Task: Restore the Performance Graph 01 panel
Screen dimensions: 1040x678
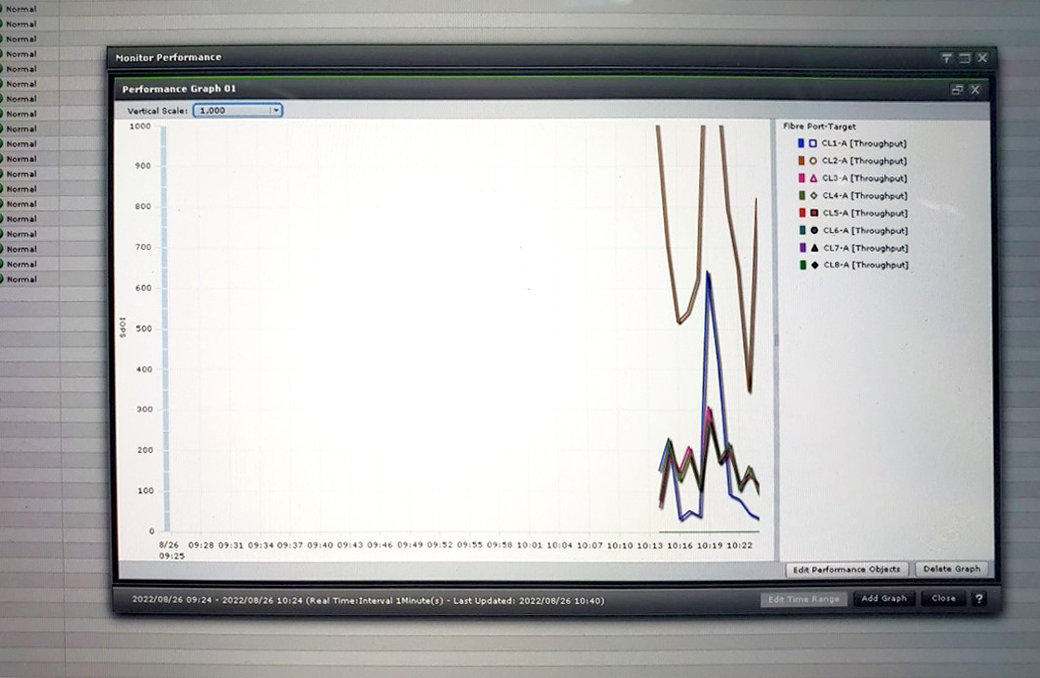Action: 957,90
